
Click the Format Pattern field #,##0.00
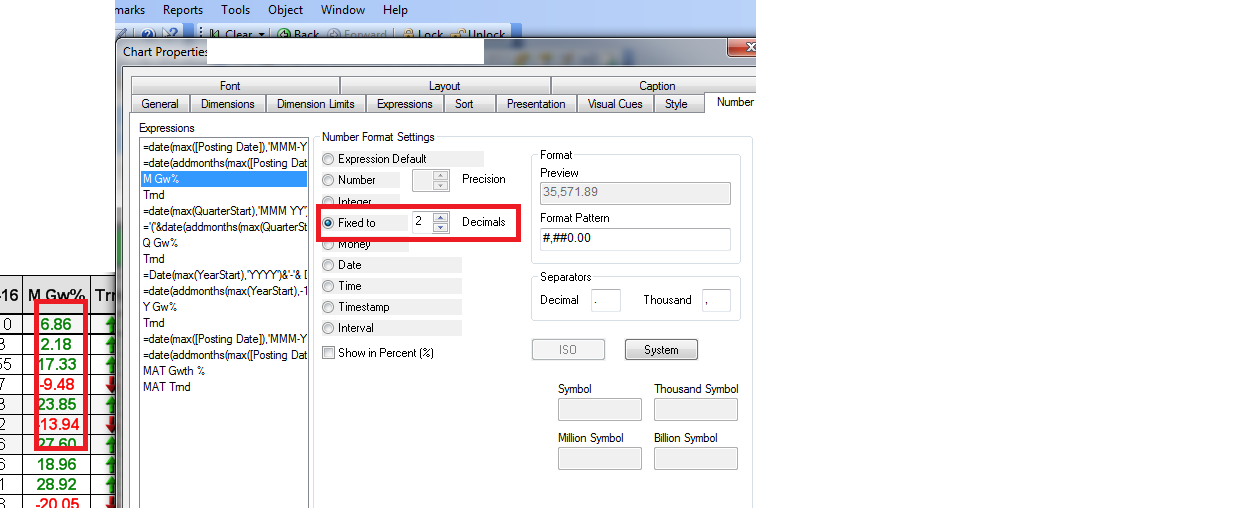tap(635, 239)
